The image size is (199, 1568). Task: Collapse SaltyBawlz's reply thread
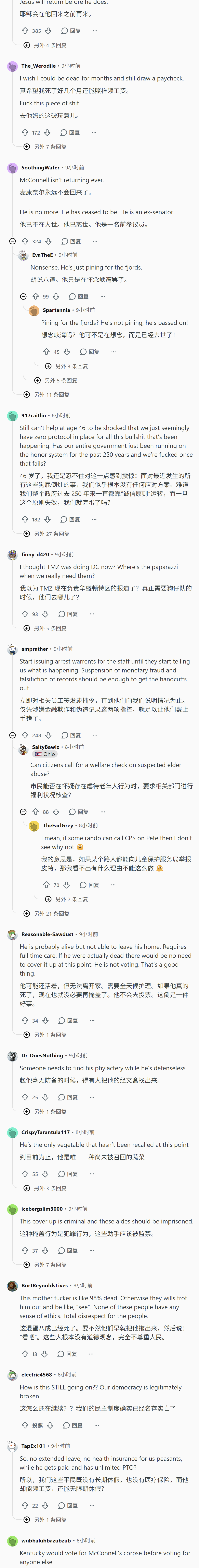coord(23,812)
